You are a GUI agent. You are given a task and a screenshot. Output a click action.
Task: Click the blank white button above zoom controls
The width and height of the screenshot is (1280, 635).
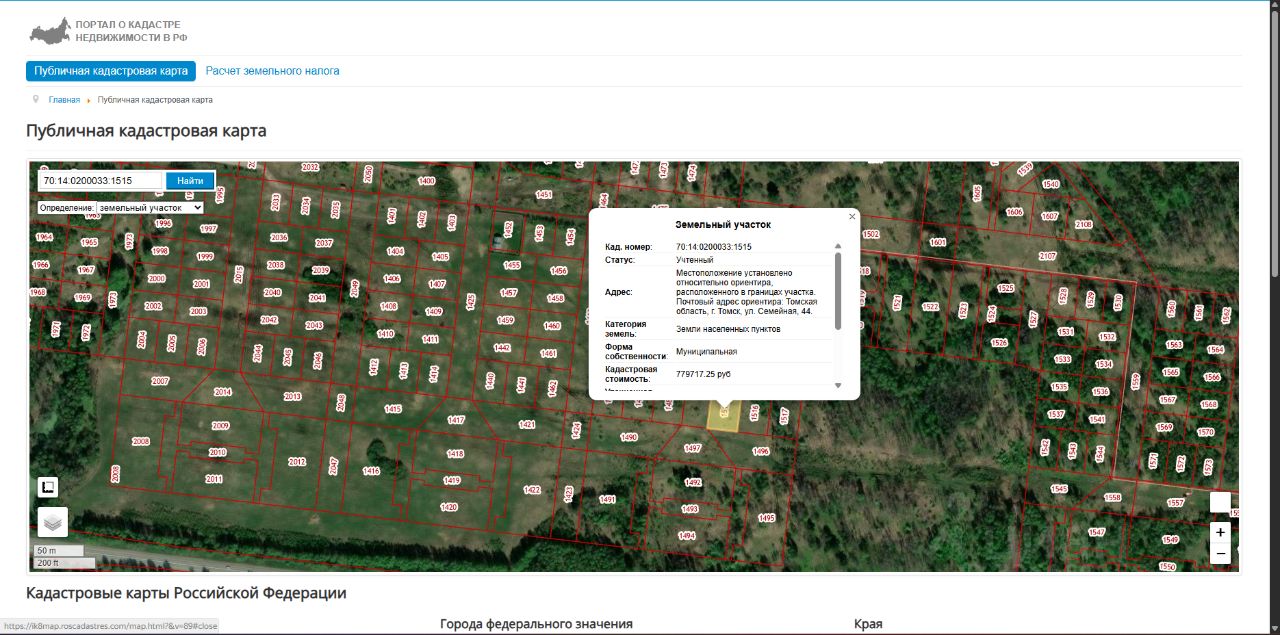tap(1220, 502)
